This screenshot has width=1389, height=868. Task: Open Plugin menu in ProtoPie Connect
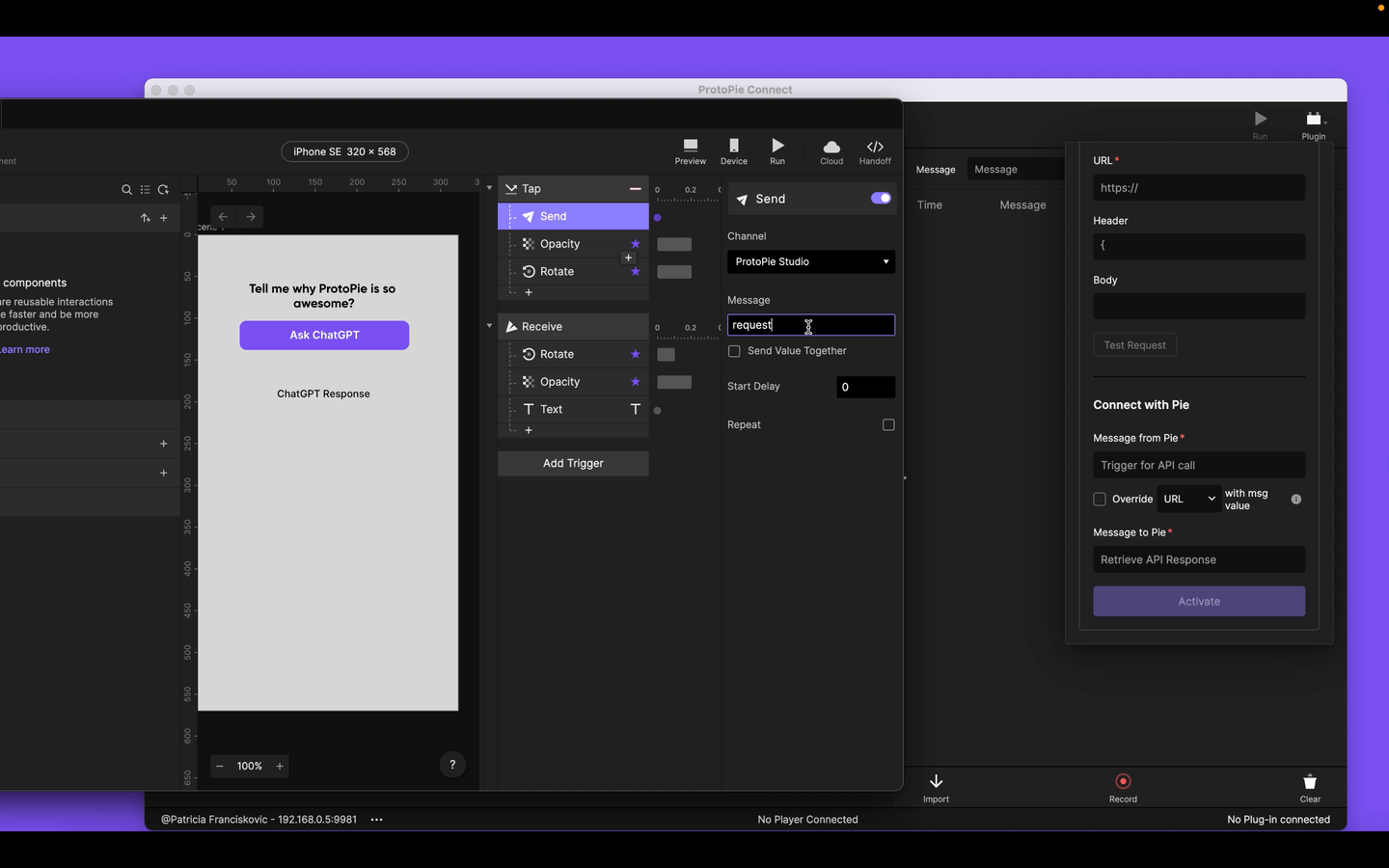[1314, 124]
